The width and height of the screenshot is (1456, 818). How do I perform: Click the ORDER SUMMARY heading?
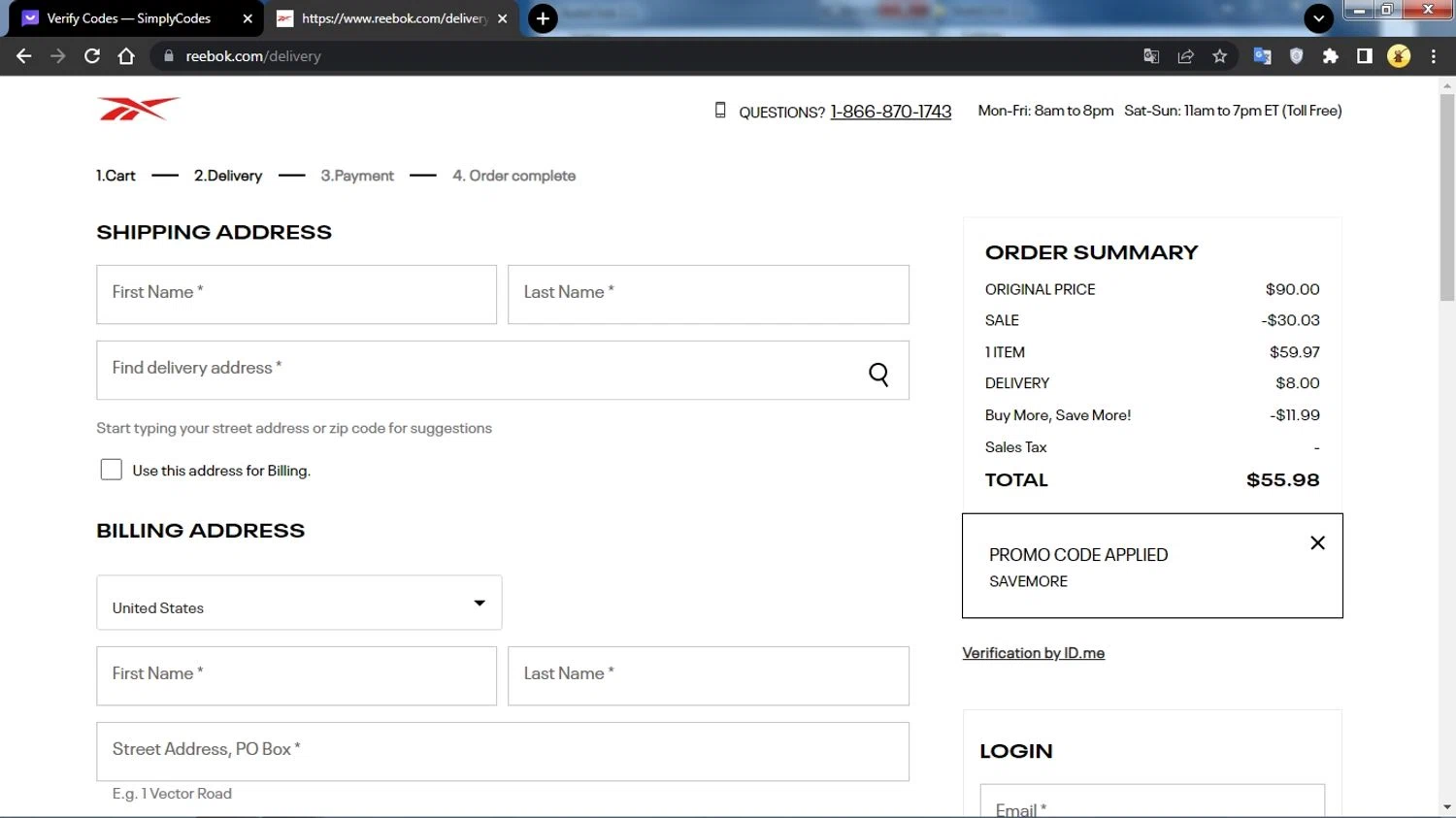(1091, 252)
